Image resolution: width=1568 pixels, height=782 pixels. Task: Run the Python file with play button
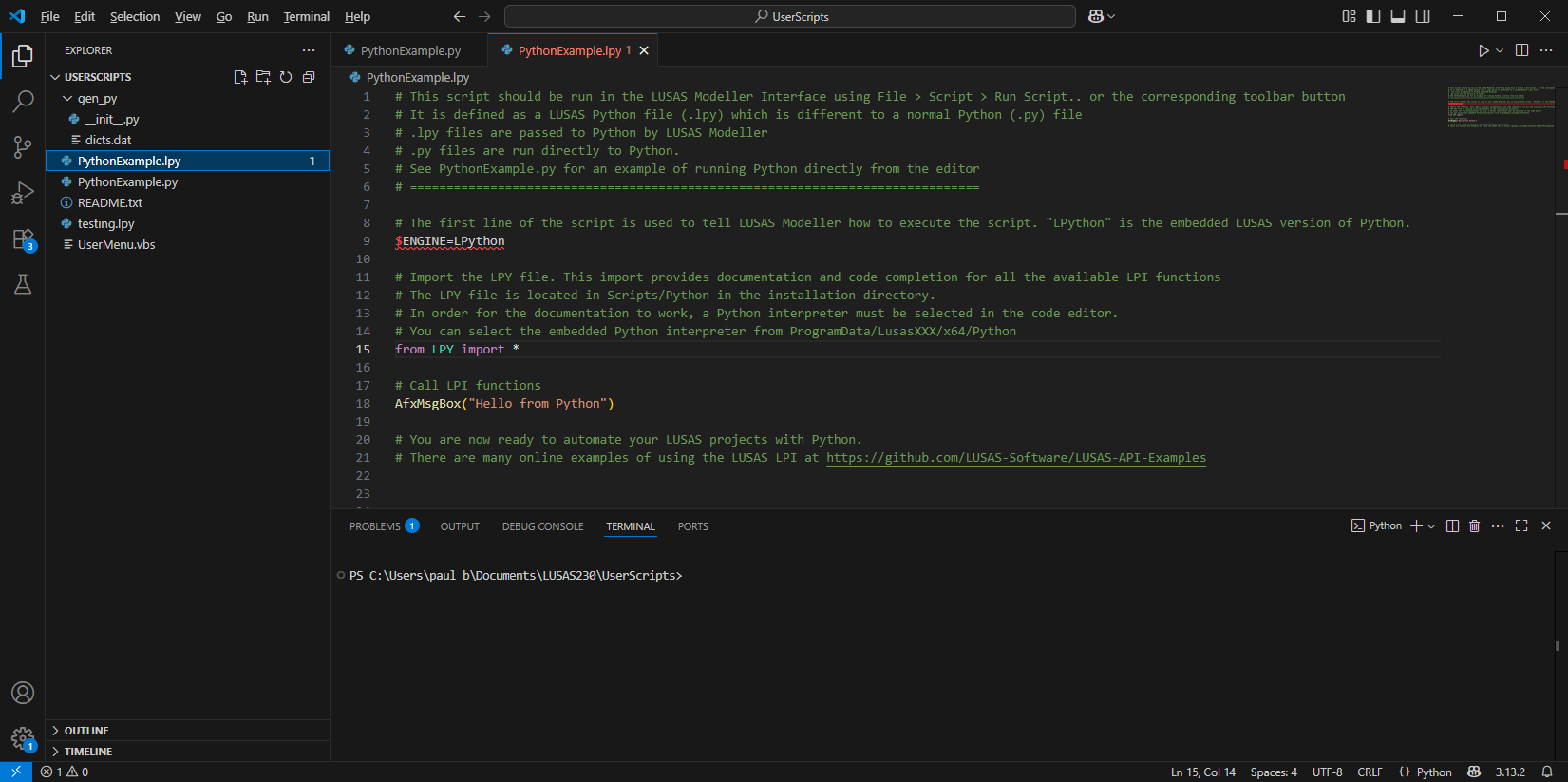[1483, 50]
